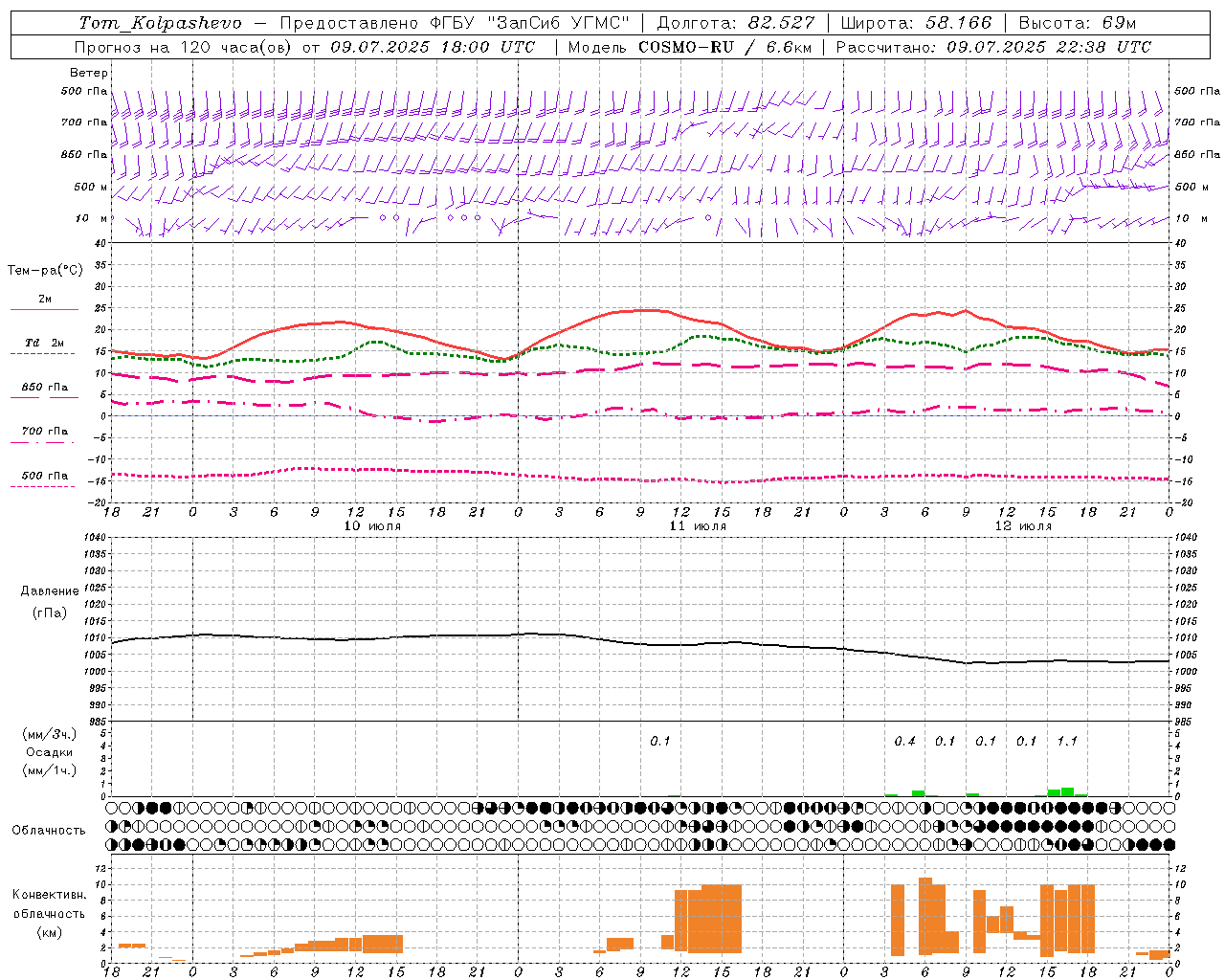Click the (мм/3ч.) precipitation unit label
The width and height of the screenshot is (1225, 980).
click(50, 734)
